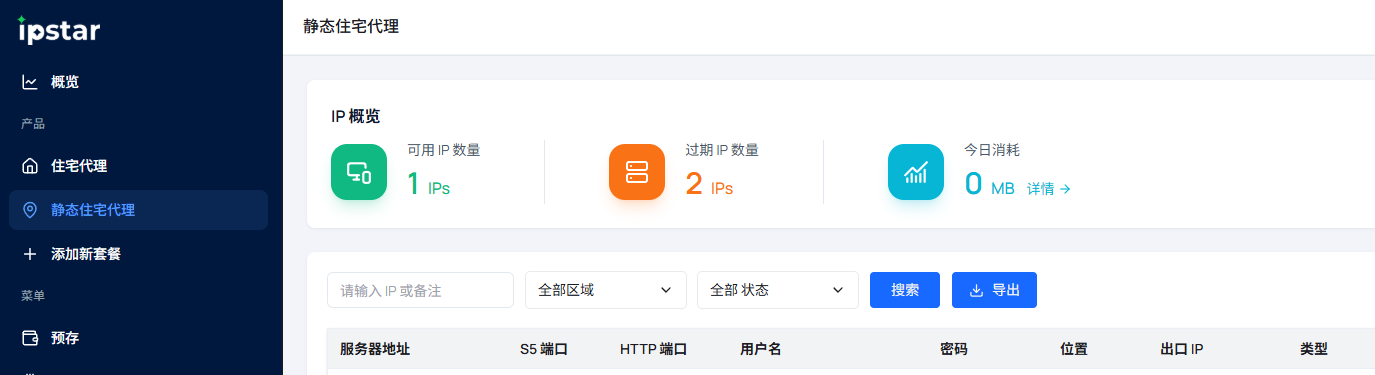Image resolution: width=1375 pixels, height=375 pixels.
Task: Click the 2 IPs expired count
Action: (x=709, y=184)
